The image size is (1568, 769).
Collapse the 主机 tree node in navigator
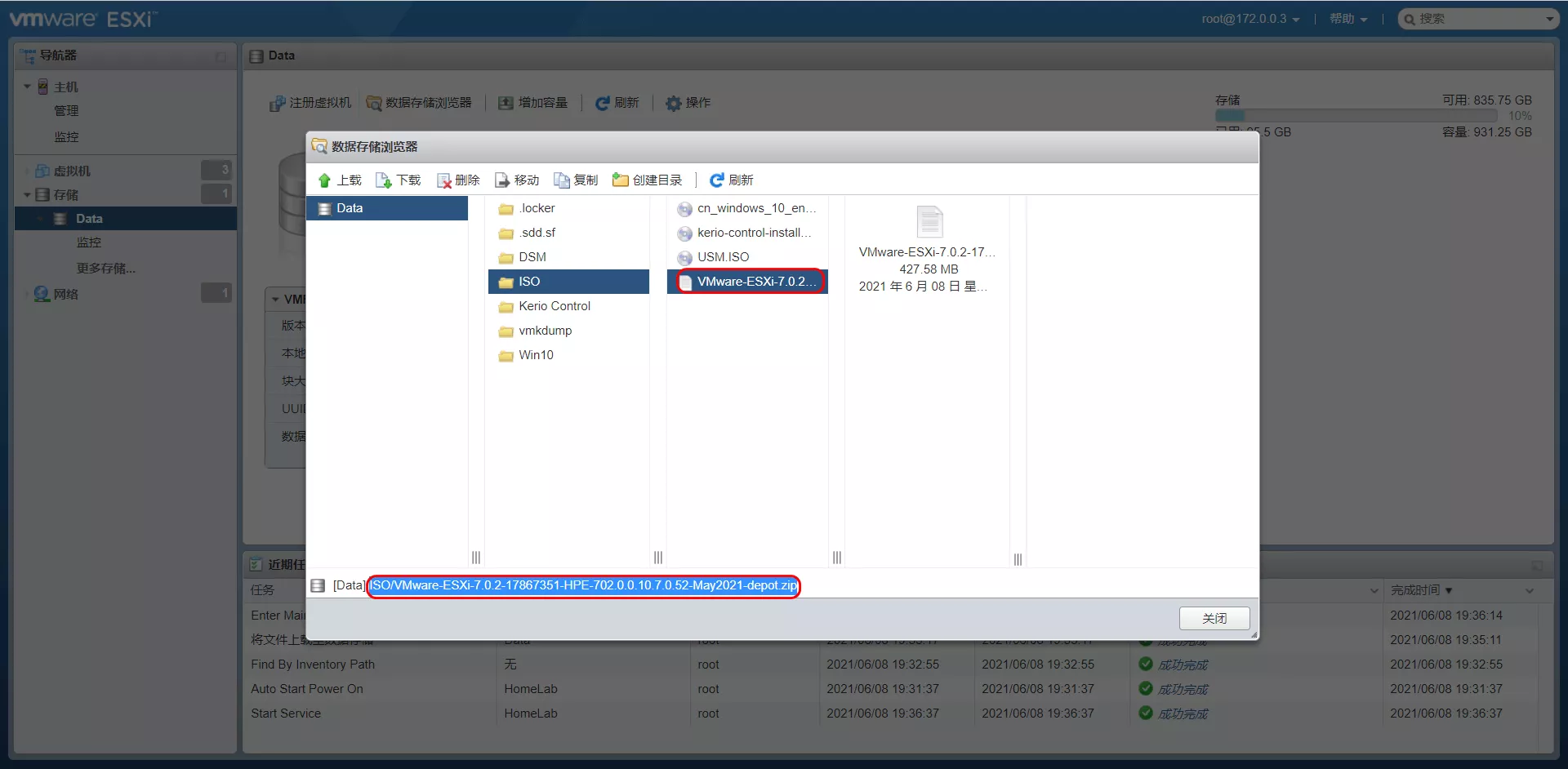(27, 87)
